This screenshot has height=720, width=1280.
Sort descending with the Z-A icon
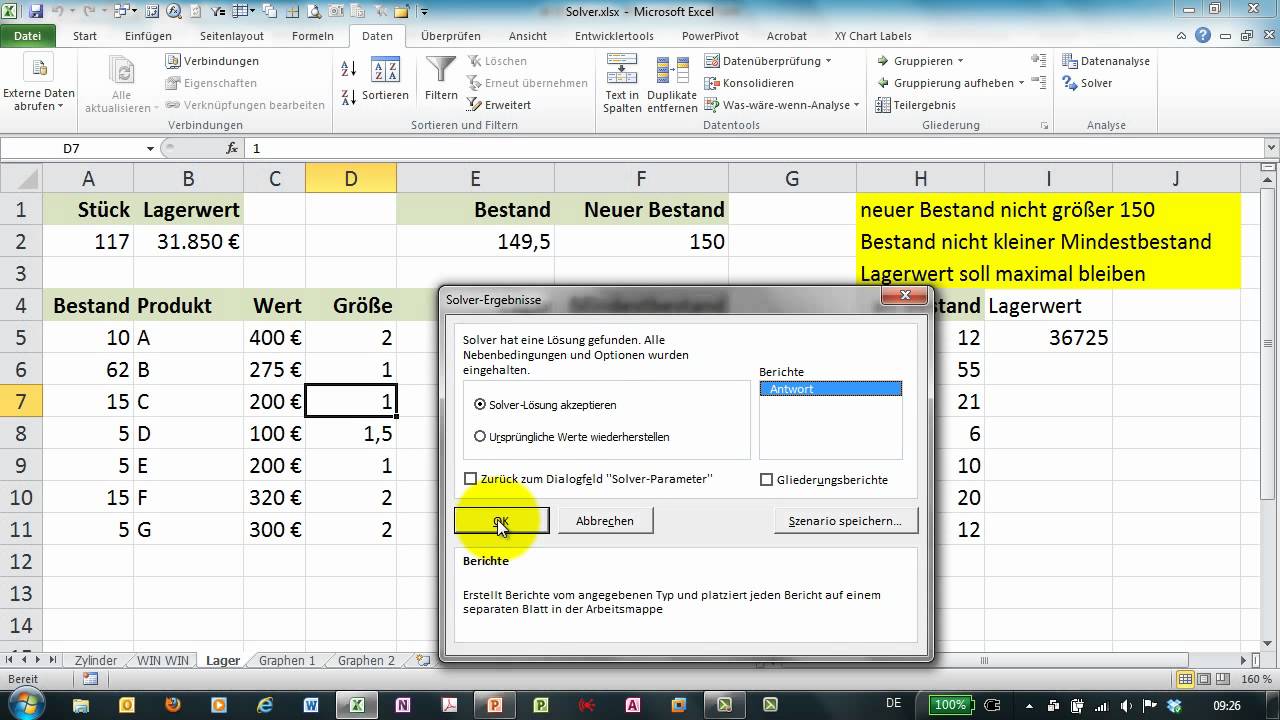pos(349,96)
